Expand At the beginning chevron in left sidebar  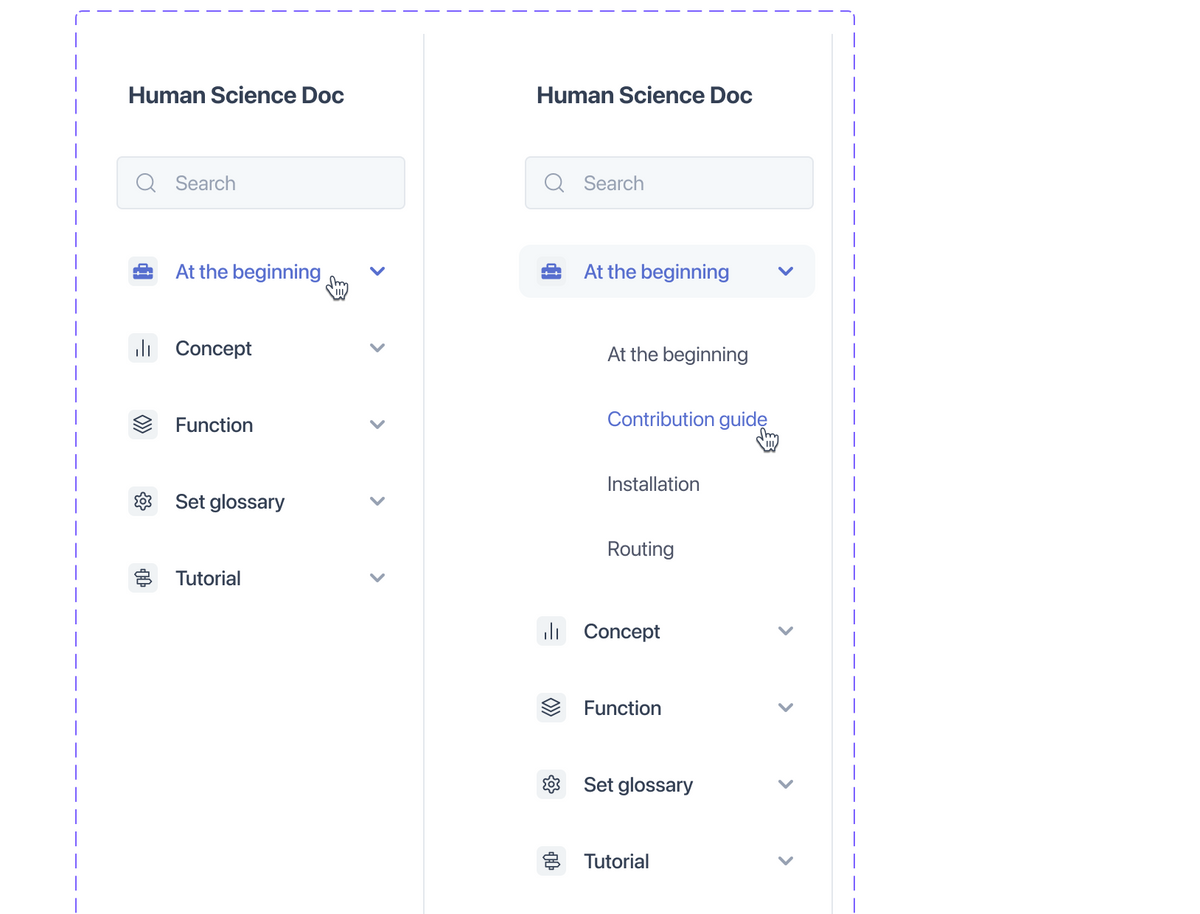pos(377,272)
